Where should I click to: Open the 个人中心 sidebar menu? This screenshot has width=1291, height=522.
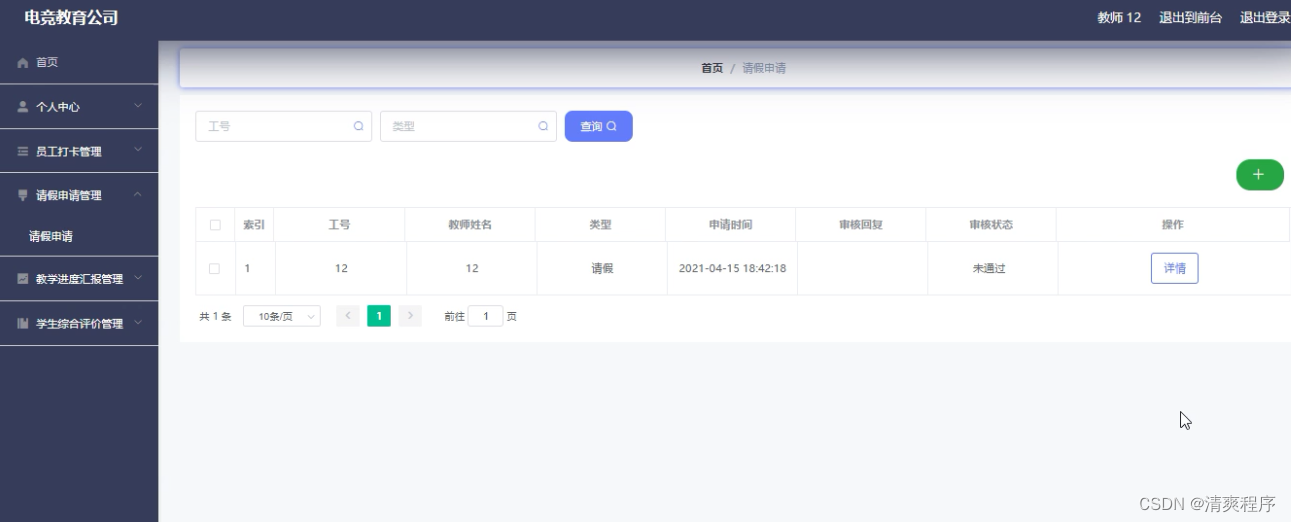tap(79, 107)
